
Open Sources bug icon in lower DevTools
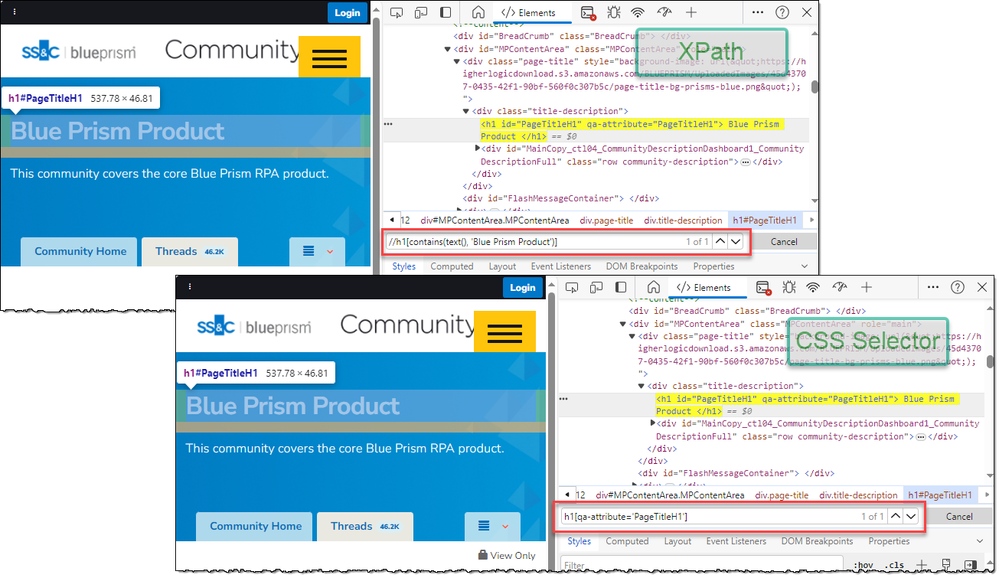tap(789, 287)
